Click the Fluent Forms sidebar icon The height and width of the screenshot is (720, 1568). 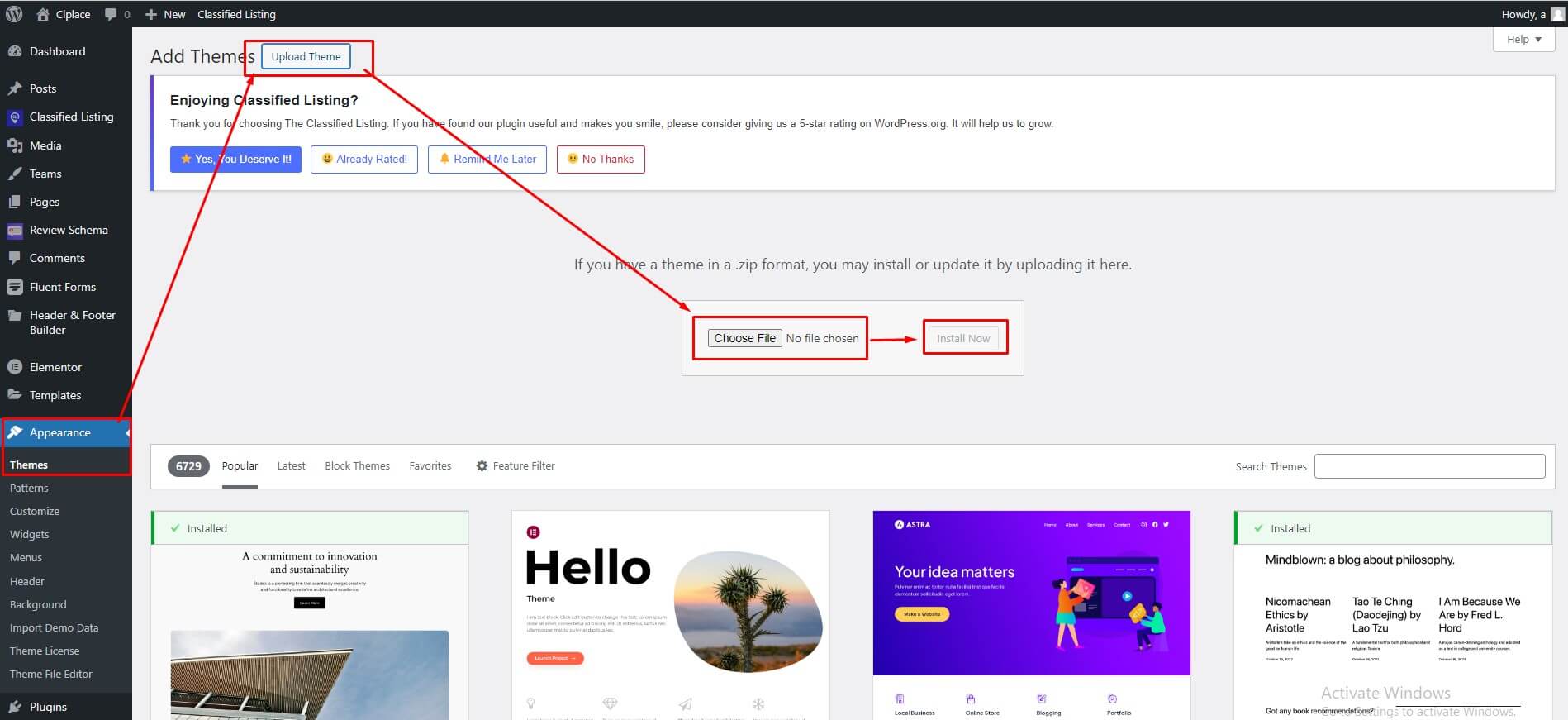pyautogui.click(x=15, y=287)
